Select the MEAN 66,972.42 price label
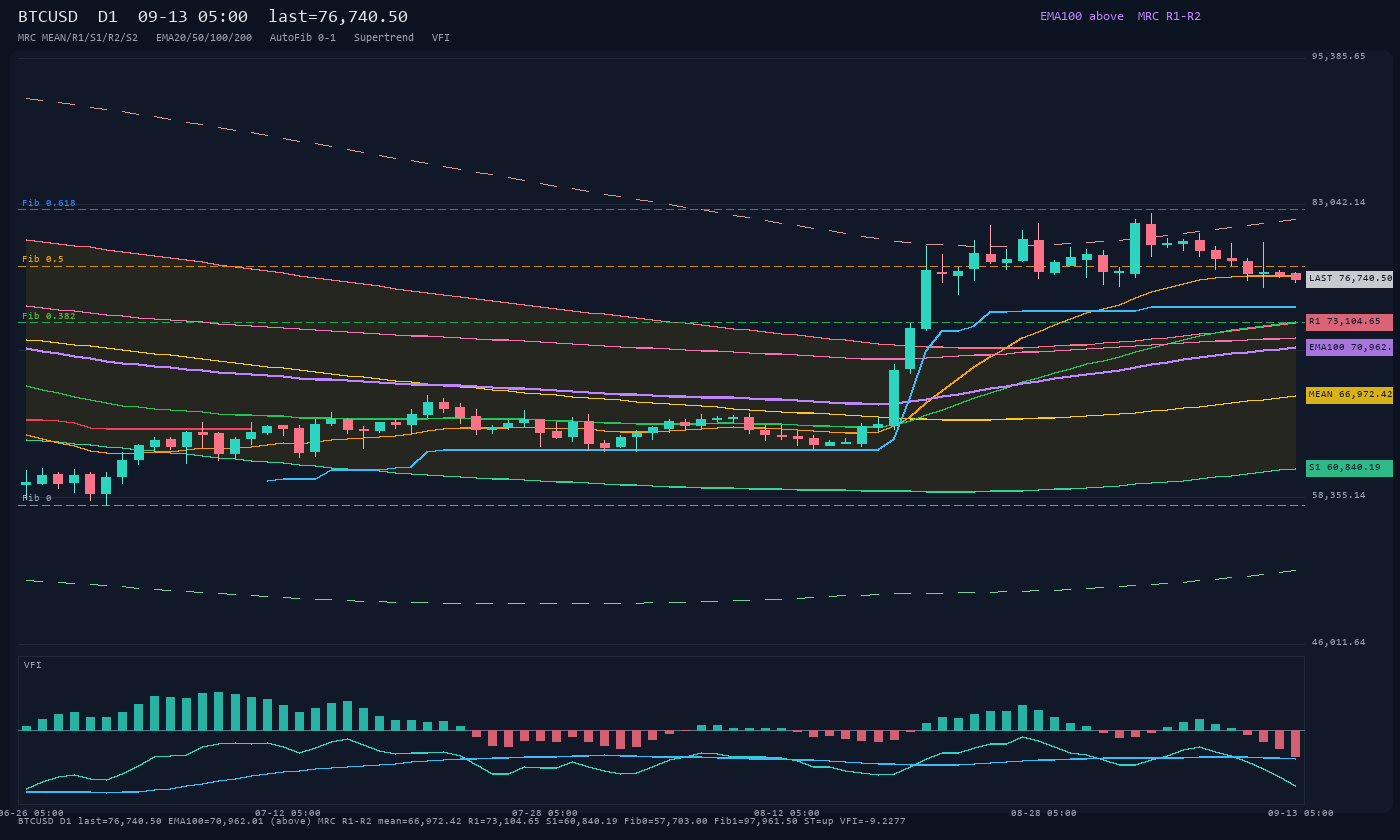The width and height of the screenshot is (1400, 840). click(x=1349, y=395)
